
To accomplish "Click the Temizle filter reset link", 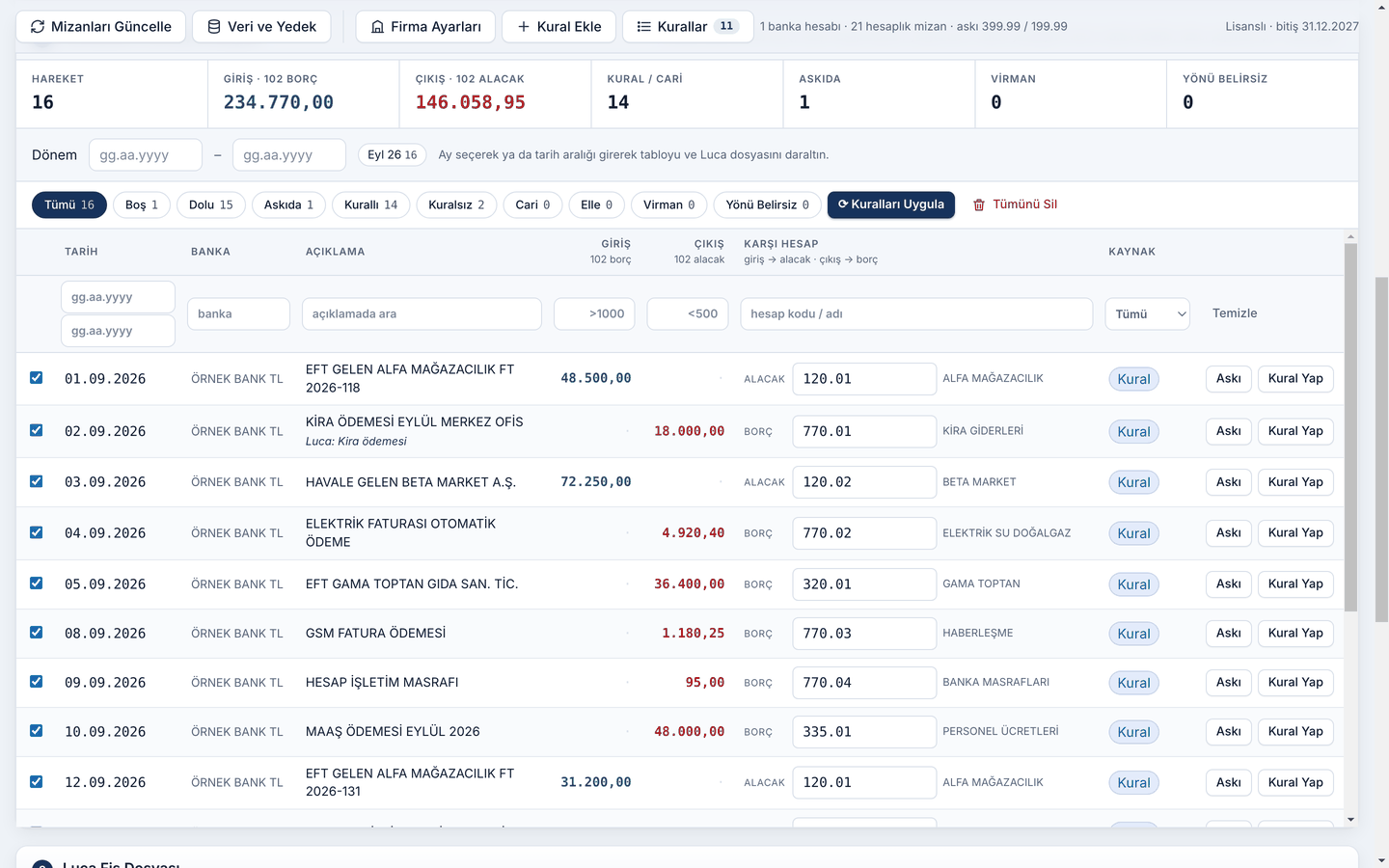I will click(x=1235, y=313).
